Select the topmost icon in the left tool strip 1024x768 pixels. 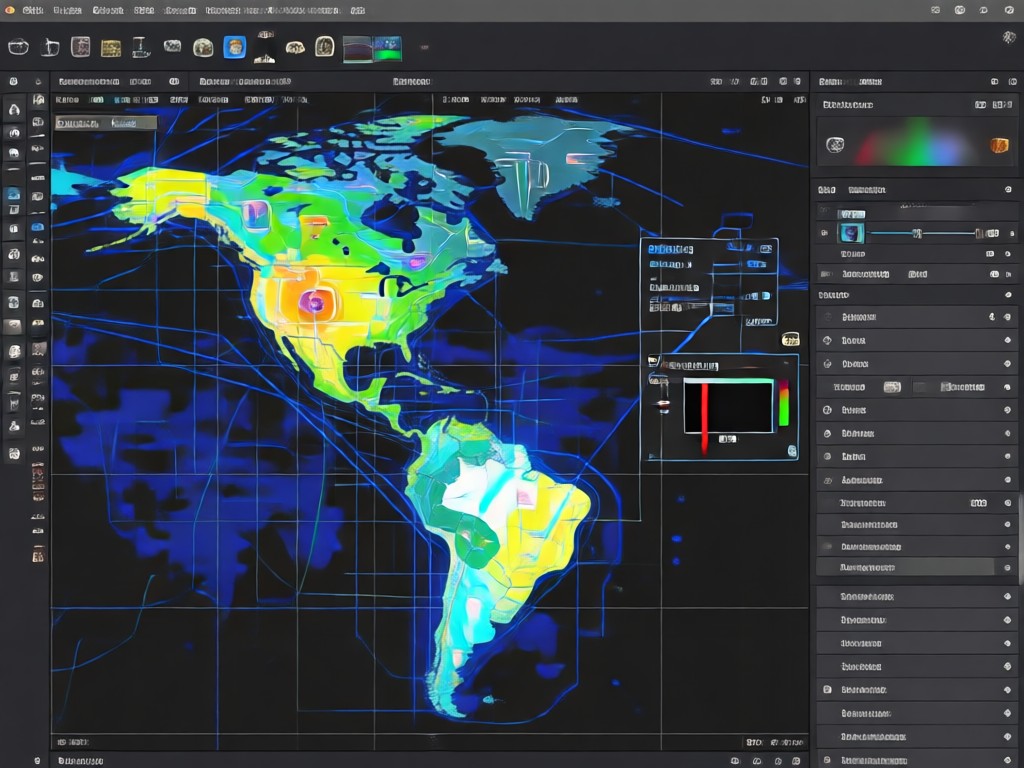point(14,82)
